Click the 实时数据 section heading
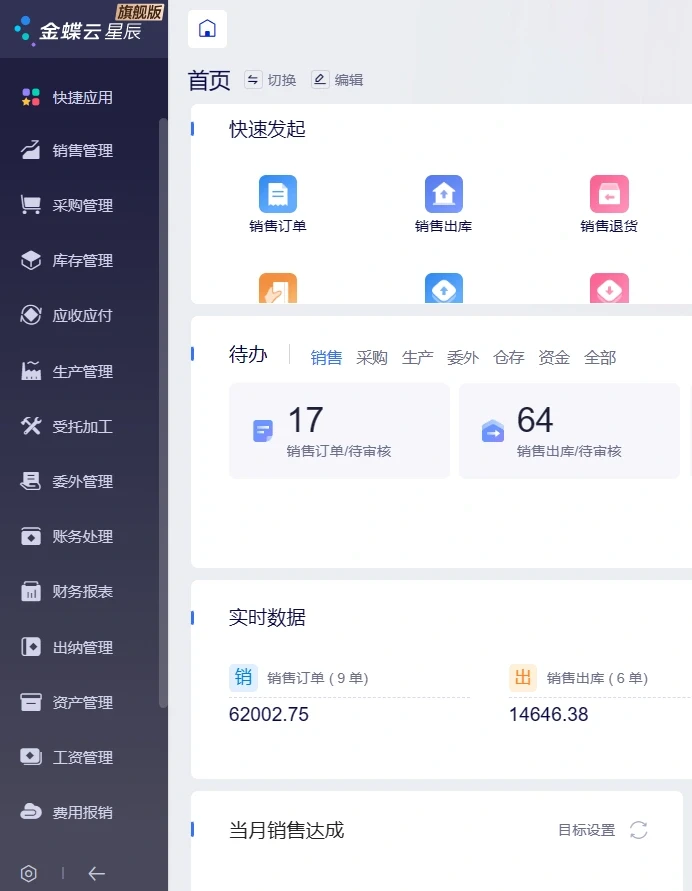 (267, 617)
